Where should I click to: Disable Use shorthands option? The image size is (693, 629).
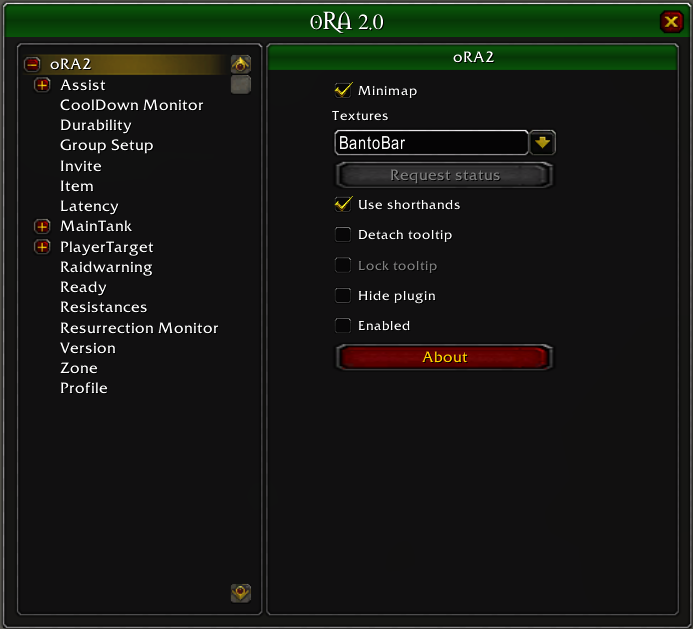coord(343,204)
